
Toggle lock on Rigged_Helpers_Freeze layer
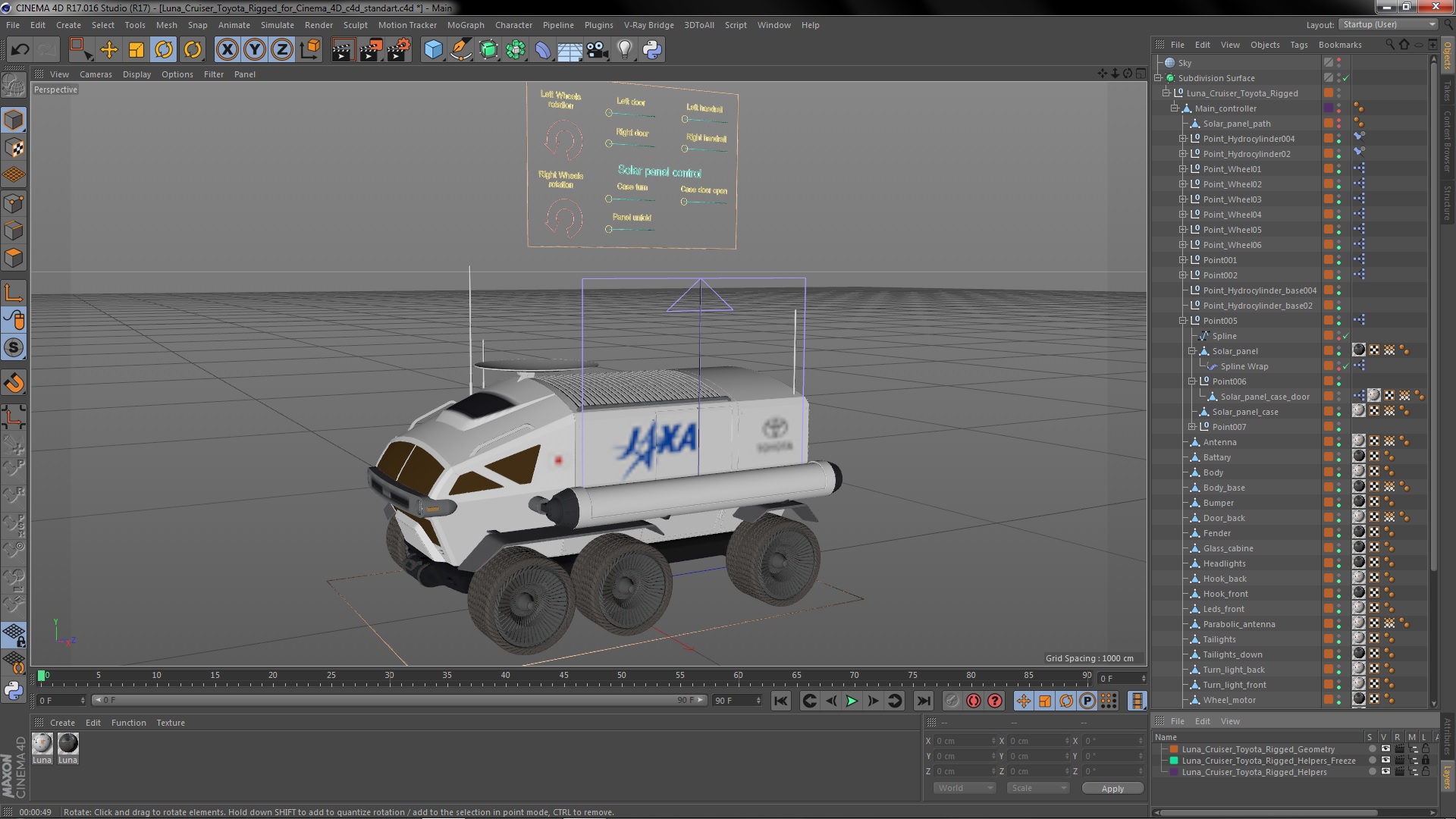tap(1426, 761)
